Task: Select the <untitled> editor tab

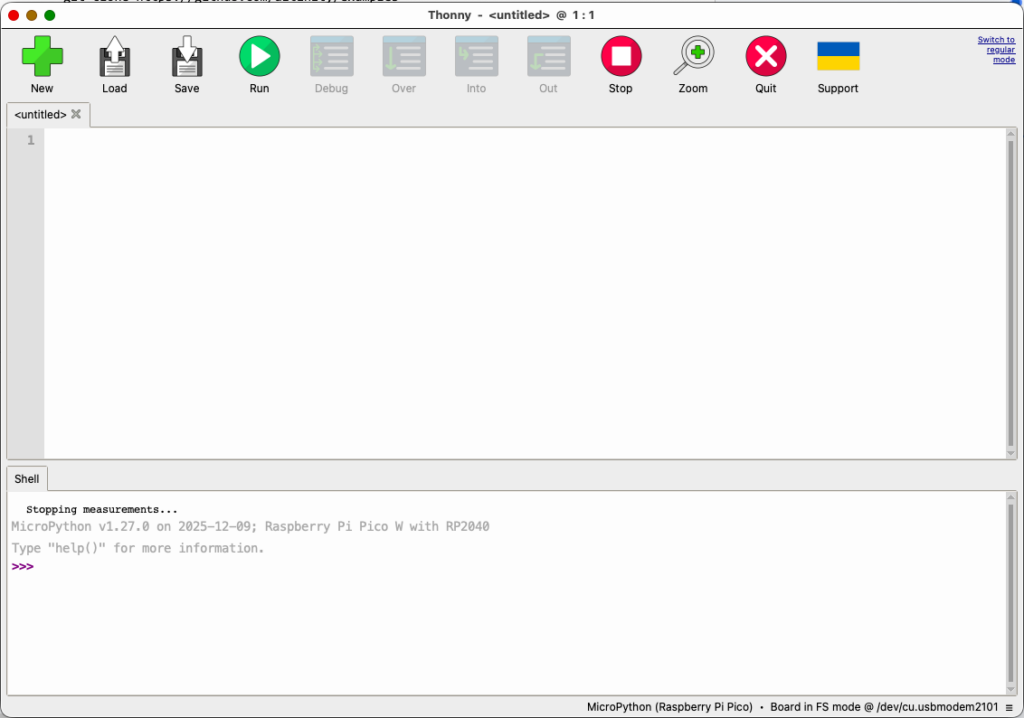Action: [40, 115]
